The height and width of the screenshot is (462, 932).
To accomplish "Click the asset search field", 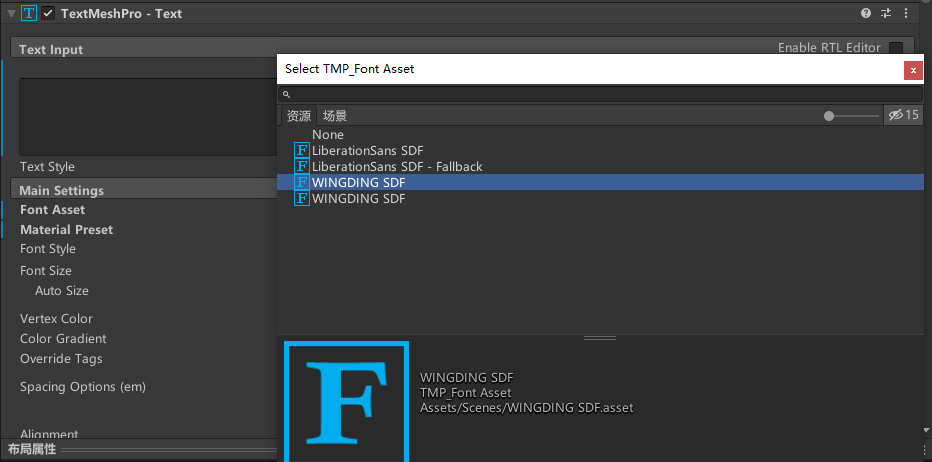I will coord(600,94).
